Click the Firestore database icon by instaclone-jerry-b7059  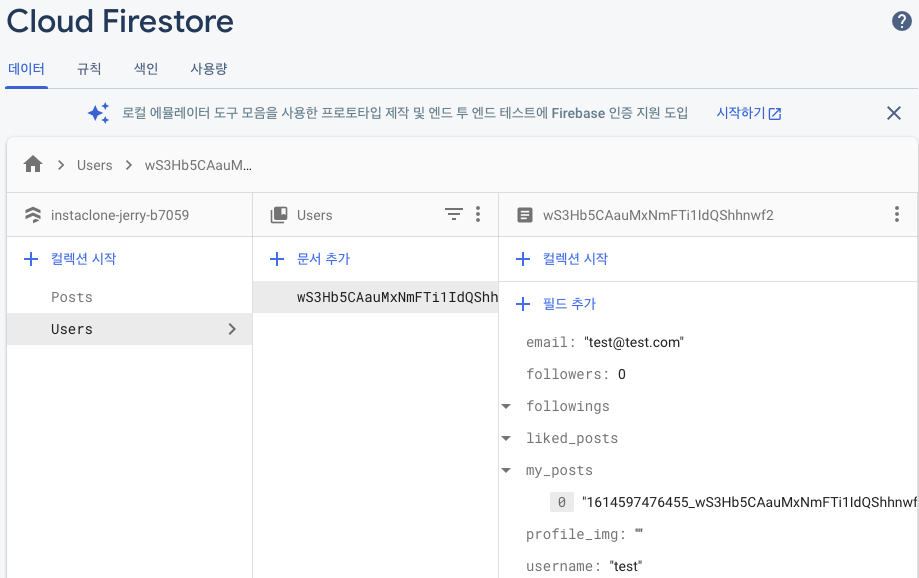33,215
